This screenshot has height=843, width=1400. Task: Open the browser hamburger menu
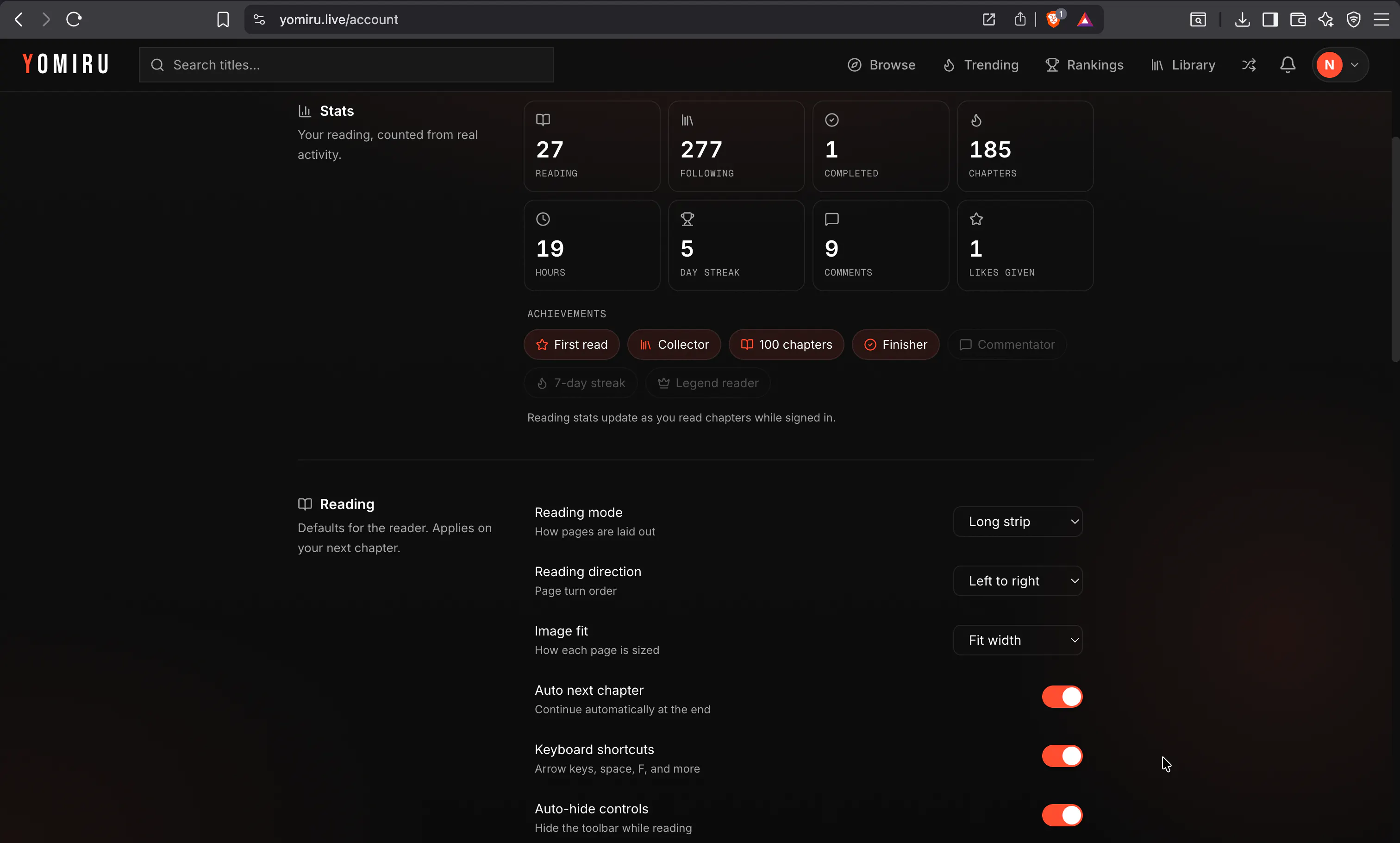tap(1381, 19)
